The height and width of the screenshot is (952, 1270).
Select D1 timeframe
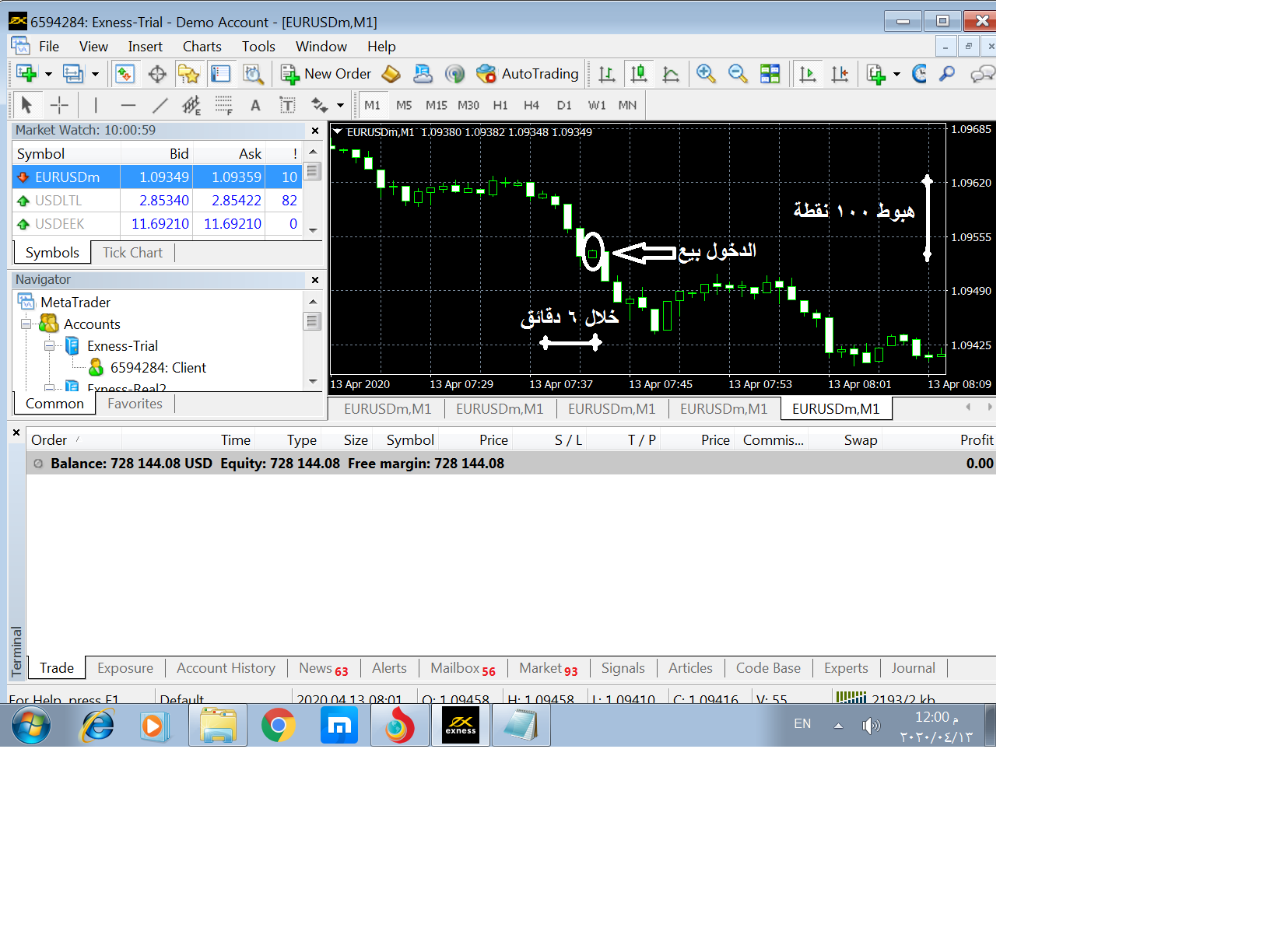[564, 105]
